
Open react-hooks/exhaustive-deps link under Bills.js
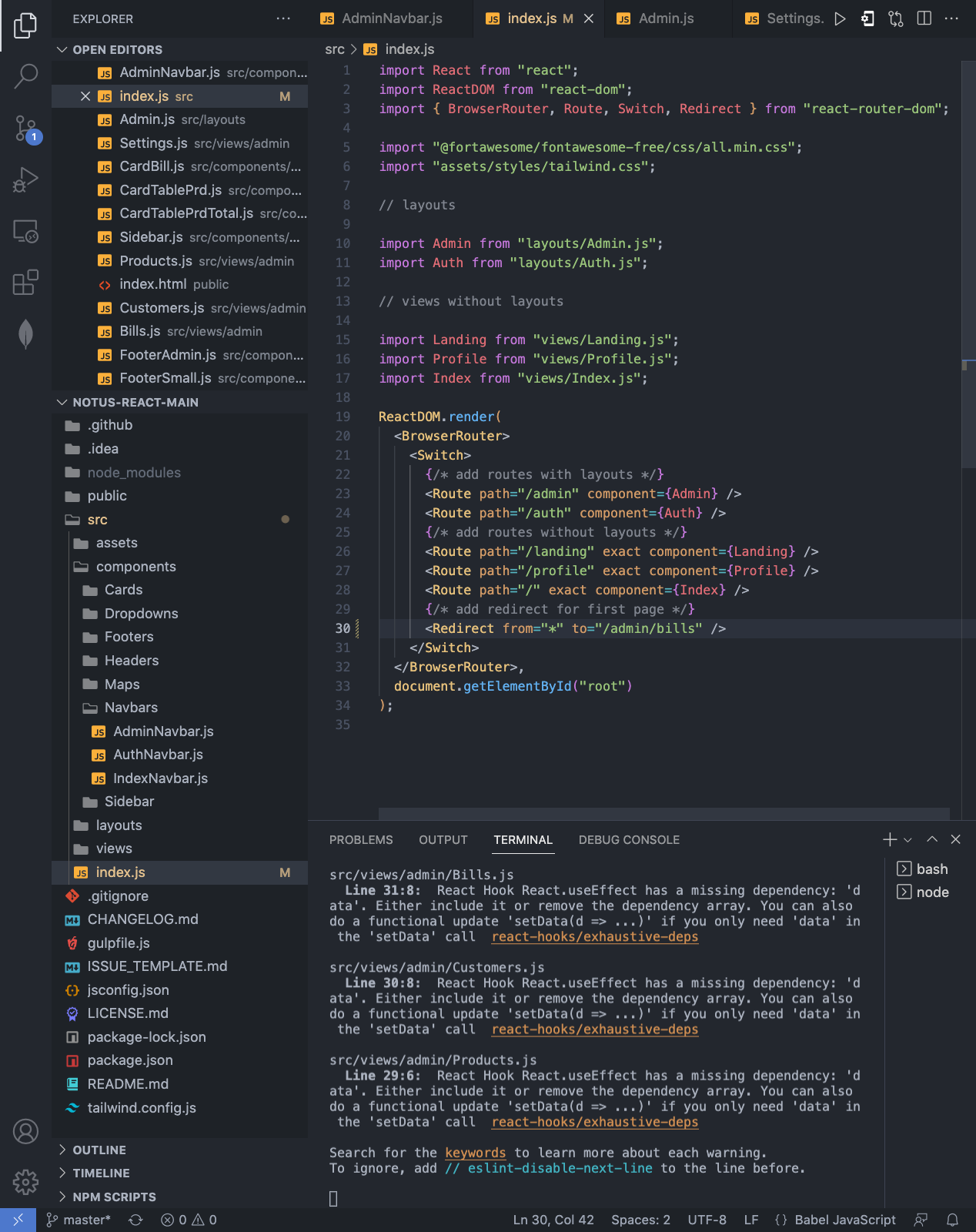(x=595, y=937)
